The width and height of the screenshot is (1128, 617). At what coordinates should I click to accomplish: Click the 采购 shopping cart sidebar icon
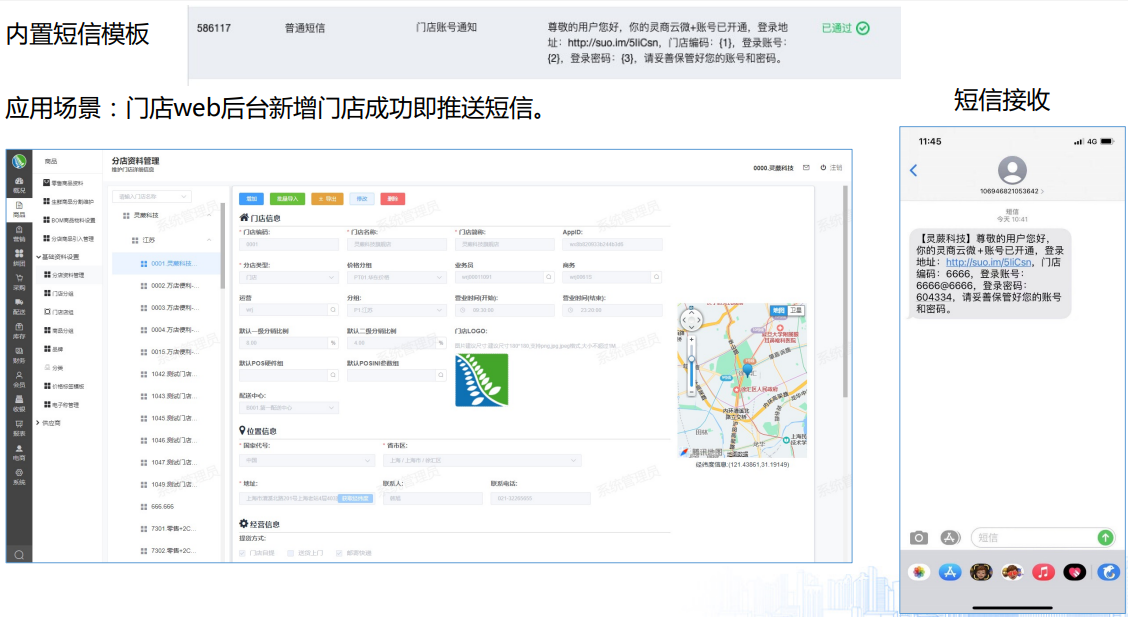click(x=19, y=282)
